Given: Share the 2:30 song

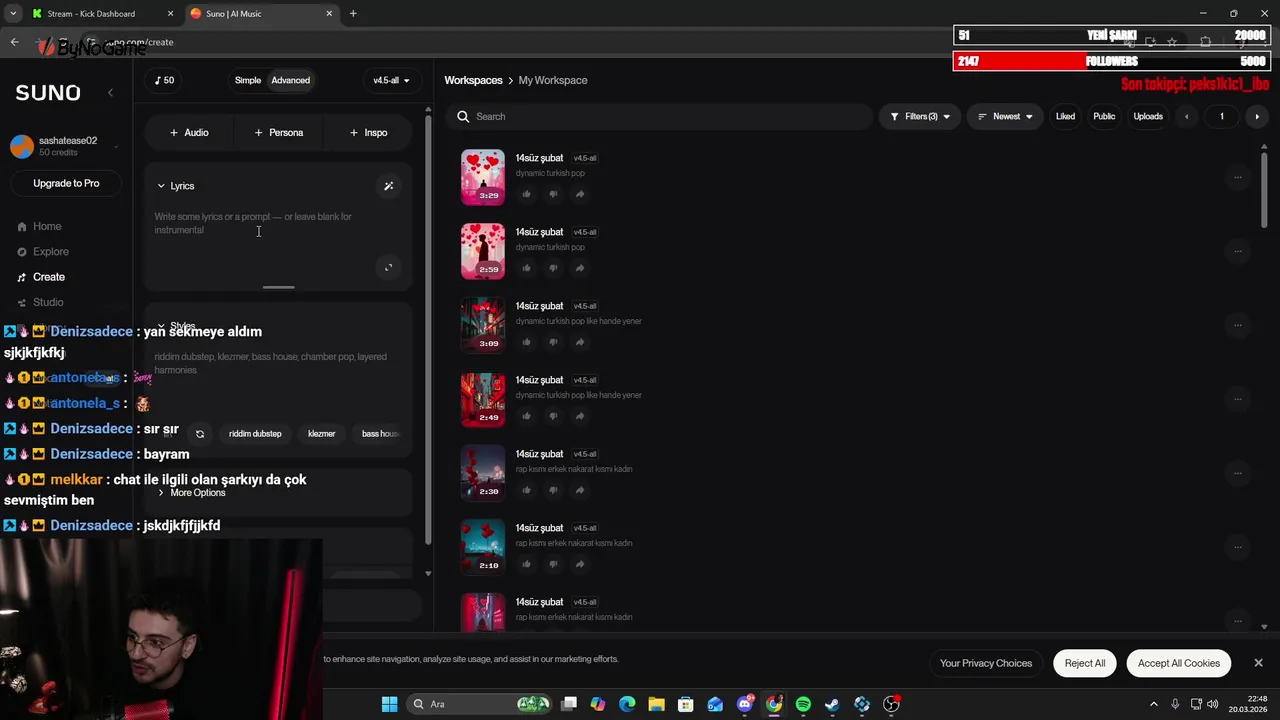Looking at the screenshot, I should [579, 490].
